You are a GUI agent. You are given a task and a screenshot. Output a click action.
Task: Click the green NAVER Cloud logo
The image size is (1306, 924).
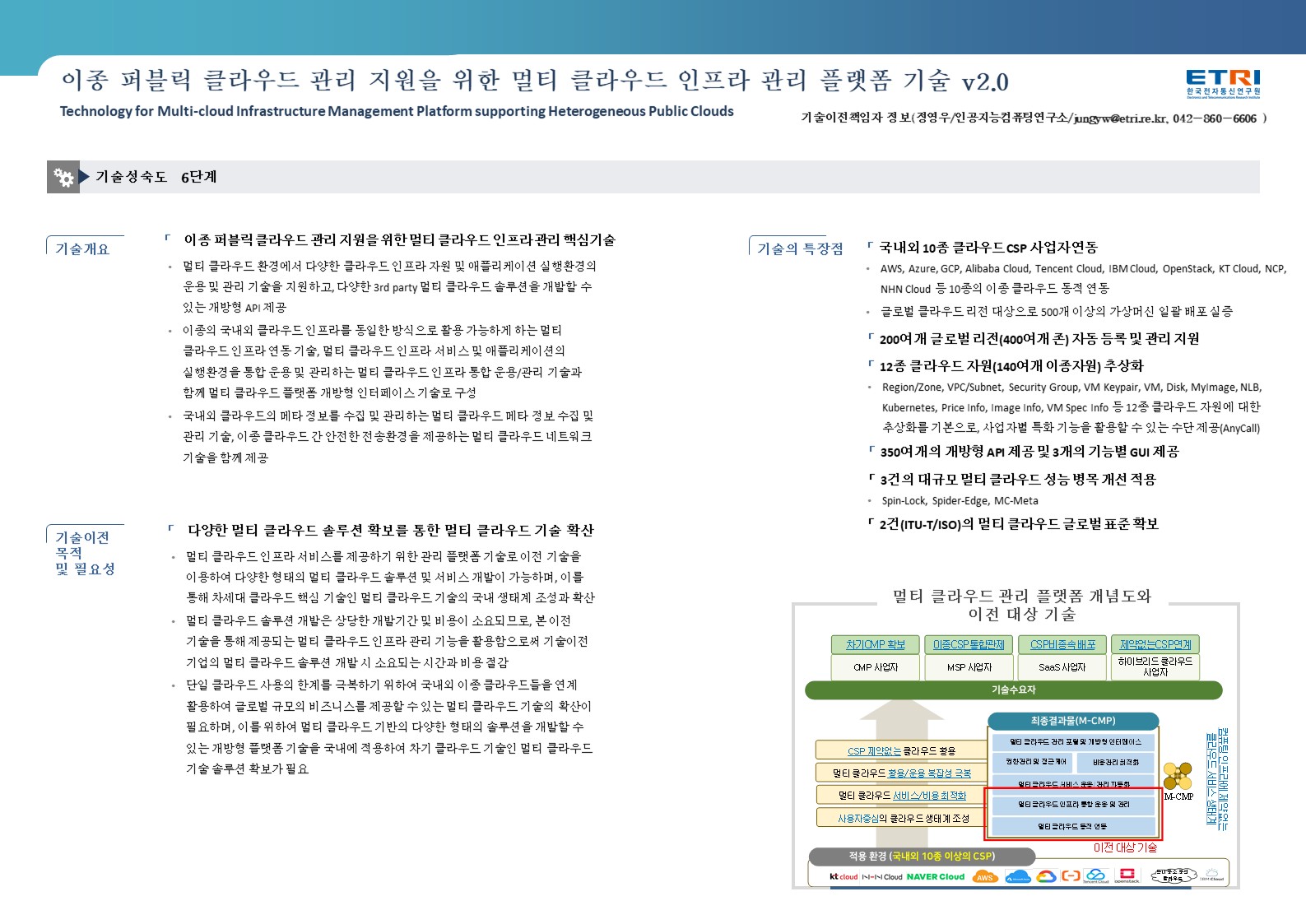point(935,877)
